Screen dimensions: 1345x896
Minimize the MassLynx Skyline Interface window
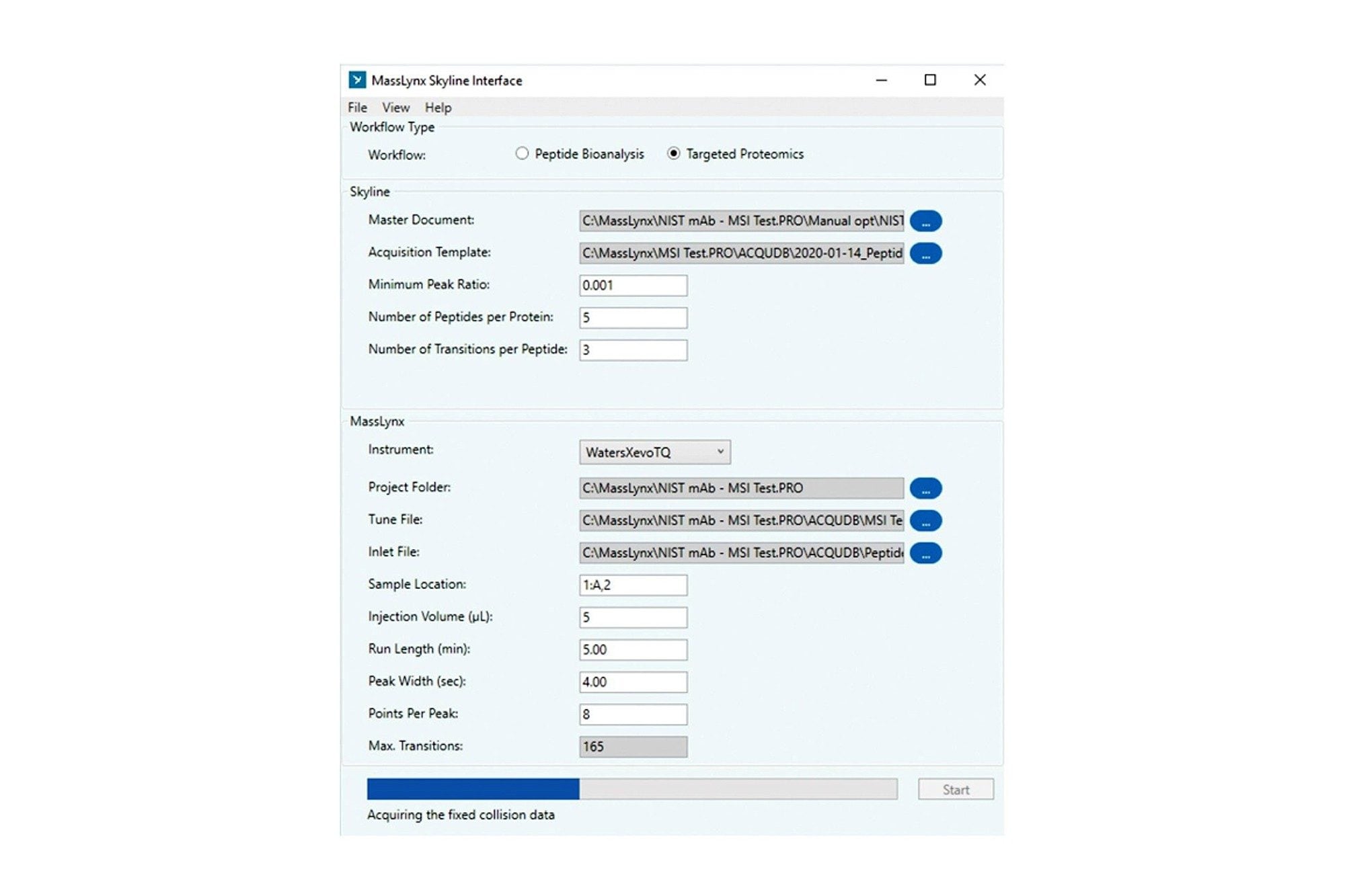tap(881, 80)
